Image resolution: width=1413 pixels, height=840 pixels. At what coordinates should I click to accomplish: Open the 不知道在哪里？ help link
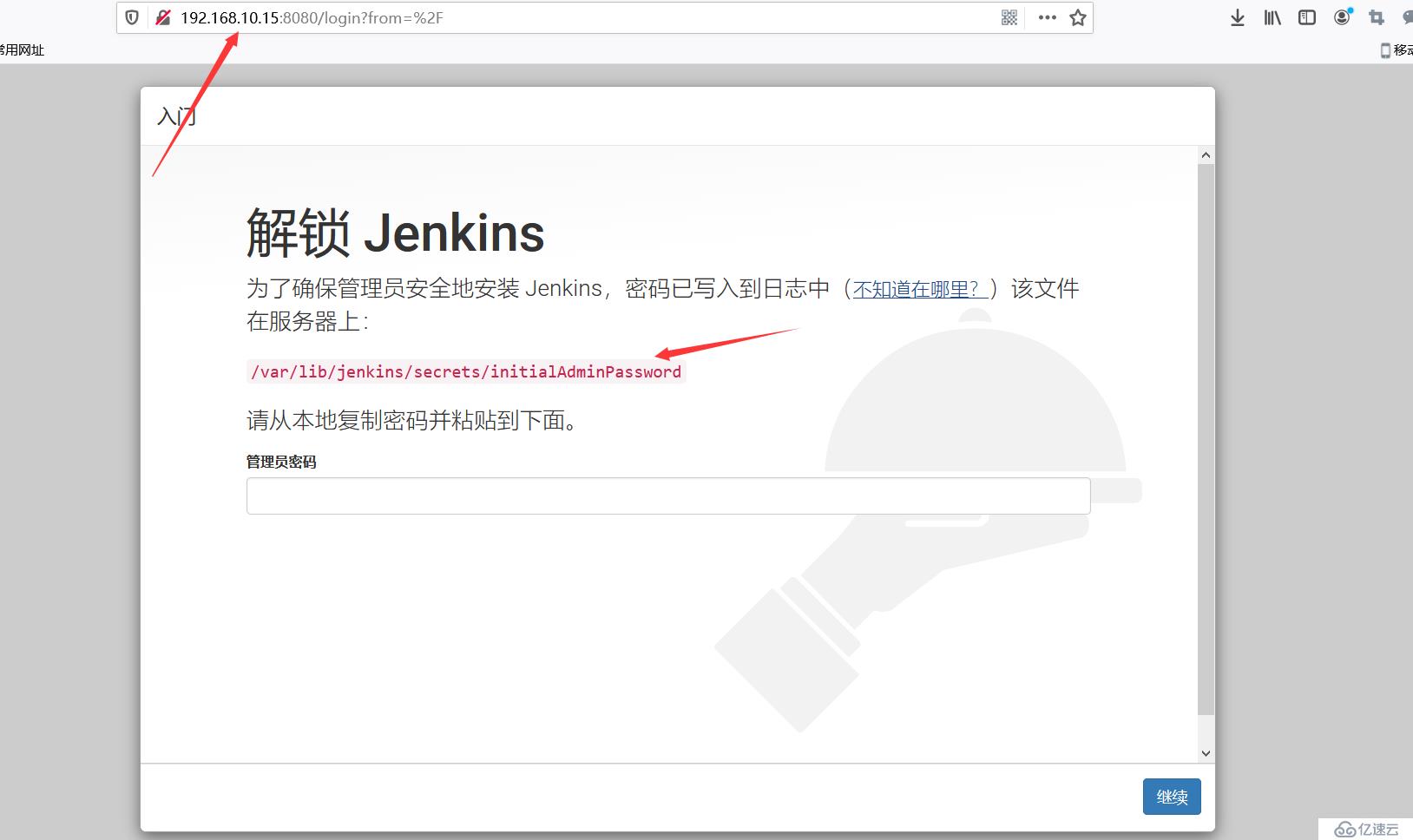click(x=921, y=289)
